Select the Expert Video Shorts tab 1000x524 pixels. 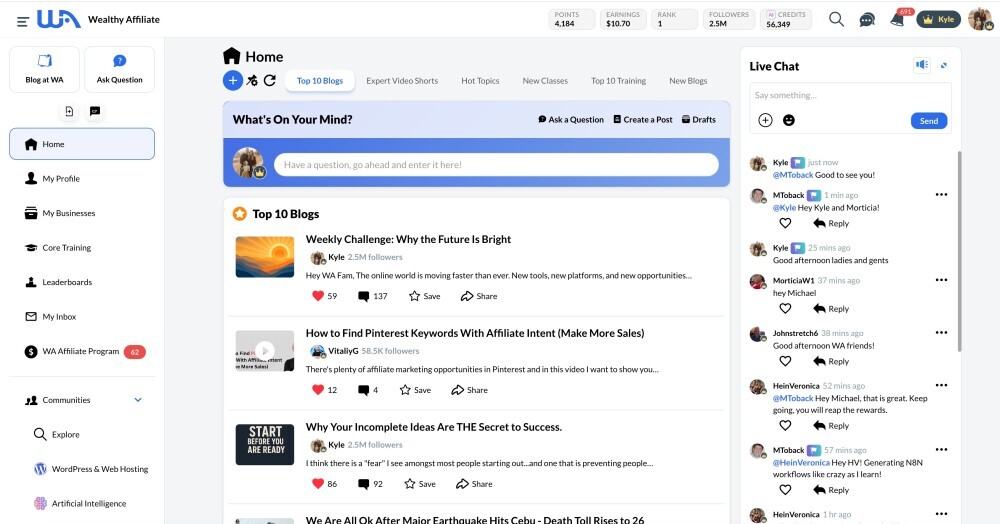pyautogui.click(x=402, y=81)
